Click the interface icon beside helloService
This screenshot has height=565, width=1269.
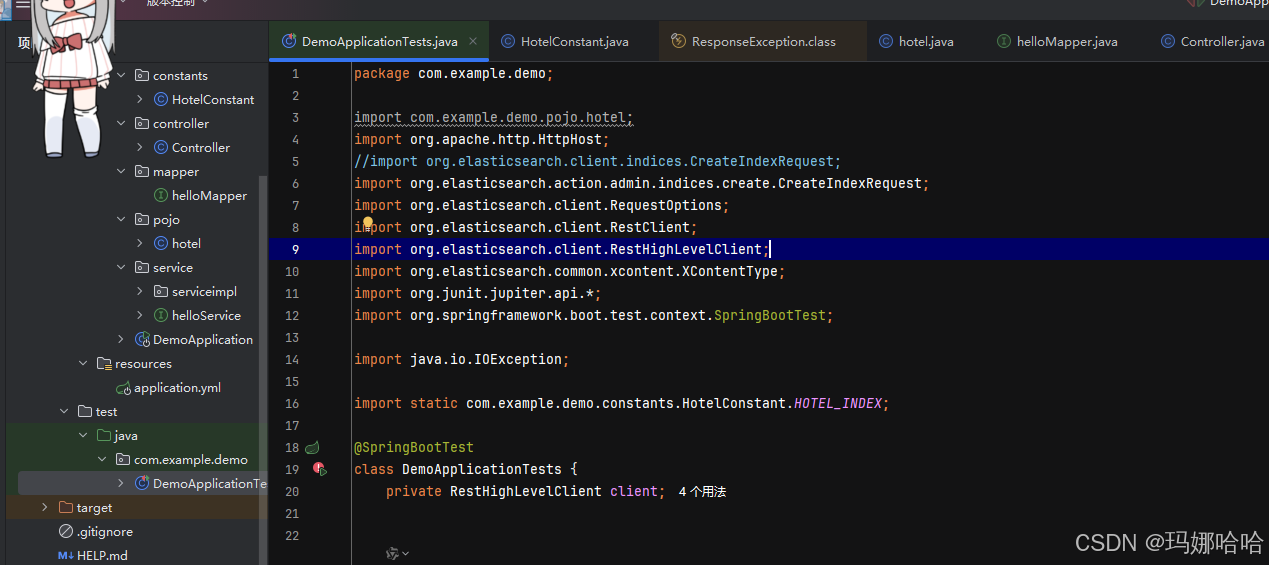(x=160, y=315)
